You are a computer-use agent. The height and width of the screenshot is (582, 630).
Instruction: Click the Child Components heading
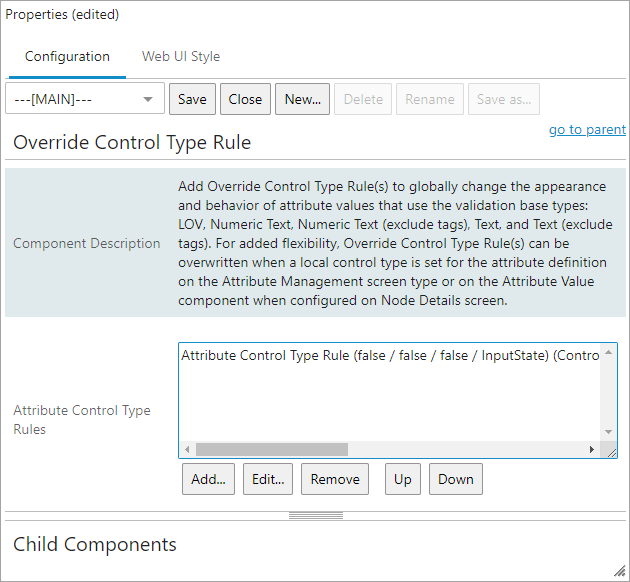pyautogui.click(x=95, y=545)
